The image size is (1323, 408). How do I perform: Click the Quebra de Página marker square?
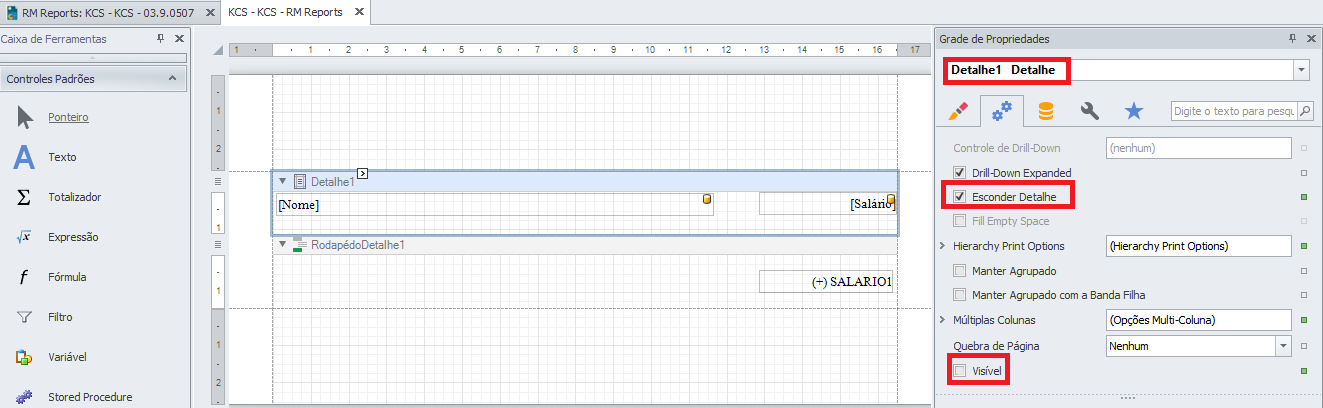tap(1304, 346)
